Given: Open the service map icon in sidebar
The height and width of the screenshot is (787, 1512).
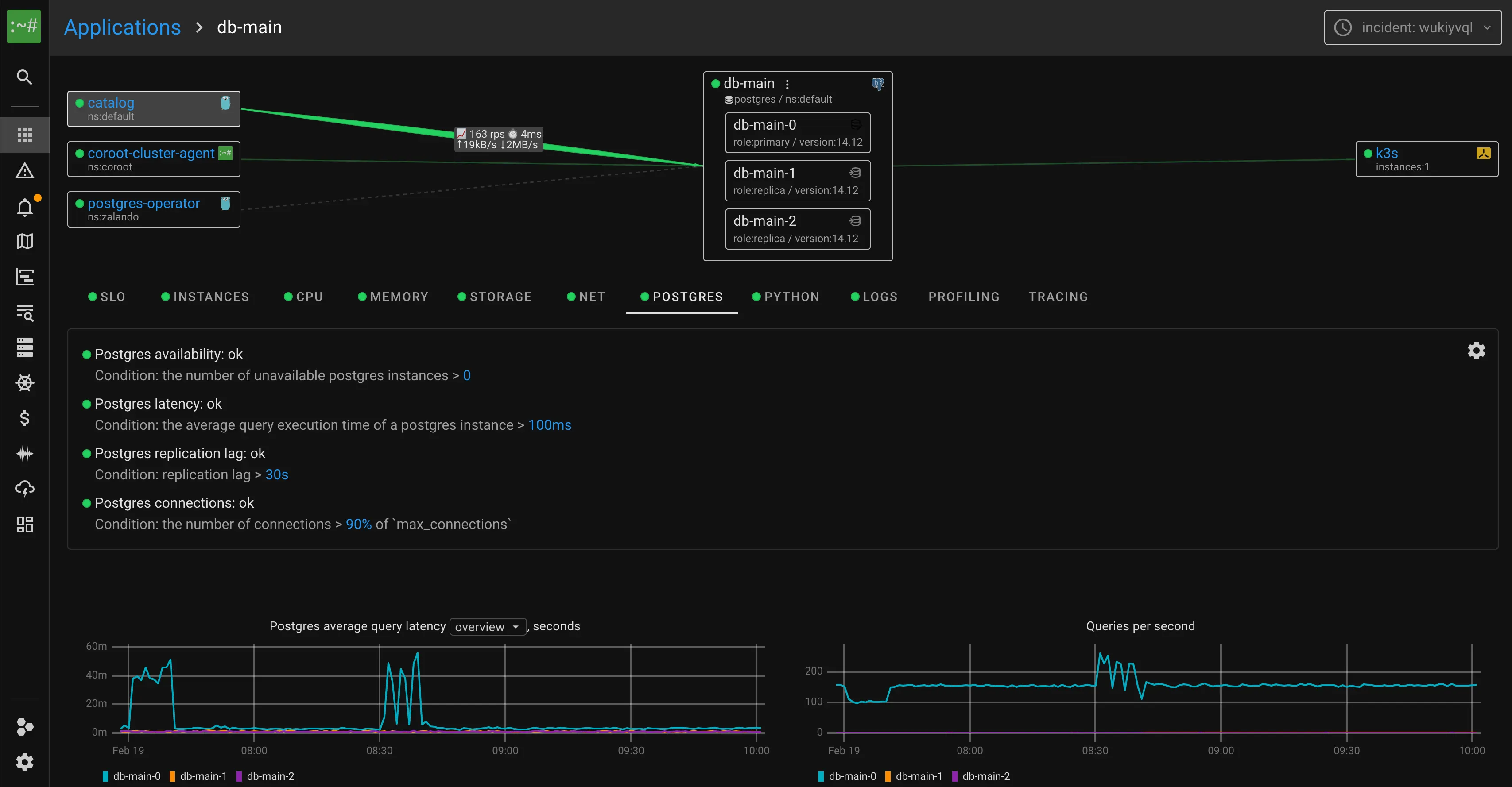Looking at the screenshot, I should 24,242.
